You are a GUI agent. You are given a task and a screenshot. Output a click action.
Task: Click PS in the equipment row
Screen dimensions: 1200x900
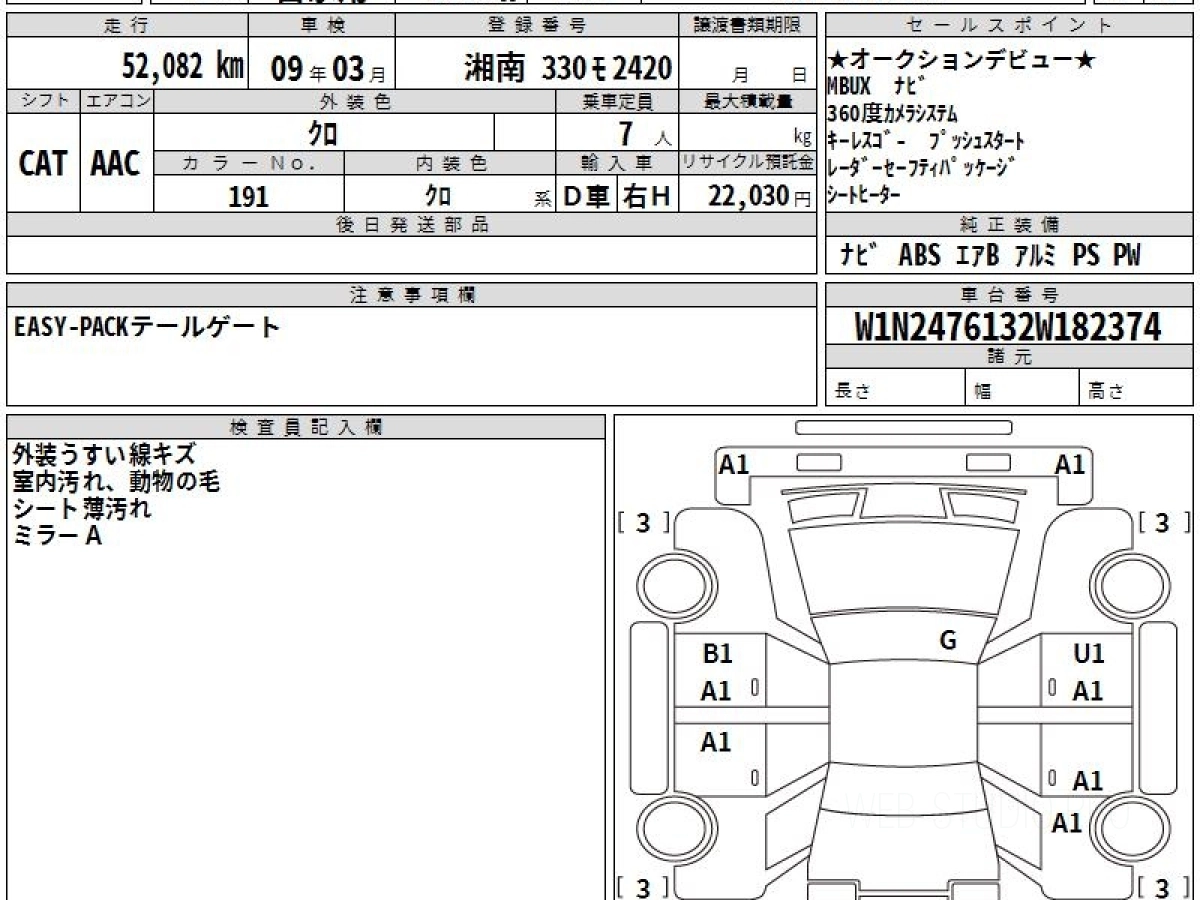click(1086, 256)
